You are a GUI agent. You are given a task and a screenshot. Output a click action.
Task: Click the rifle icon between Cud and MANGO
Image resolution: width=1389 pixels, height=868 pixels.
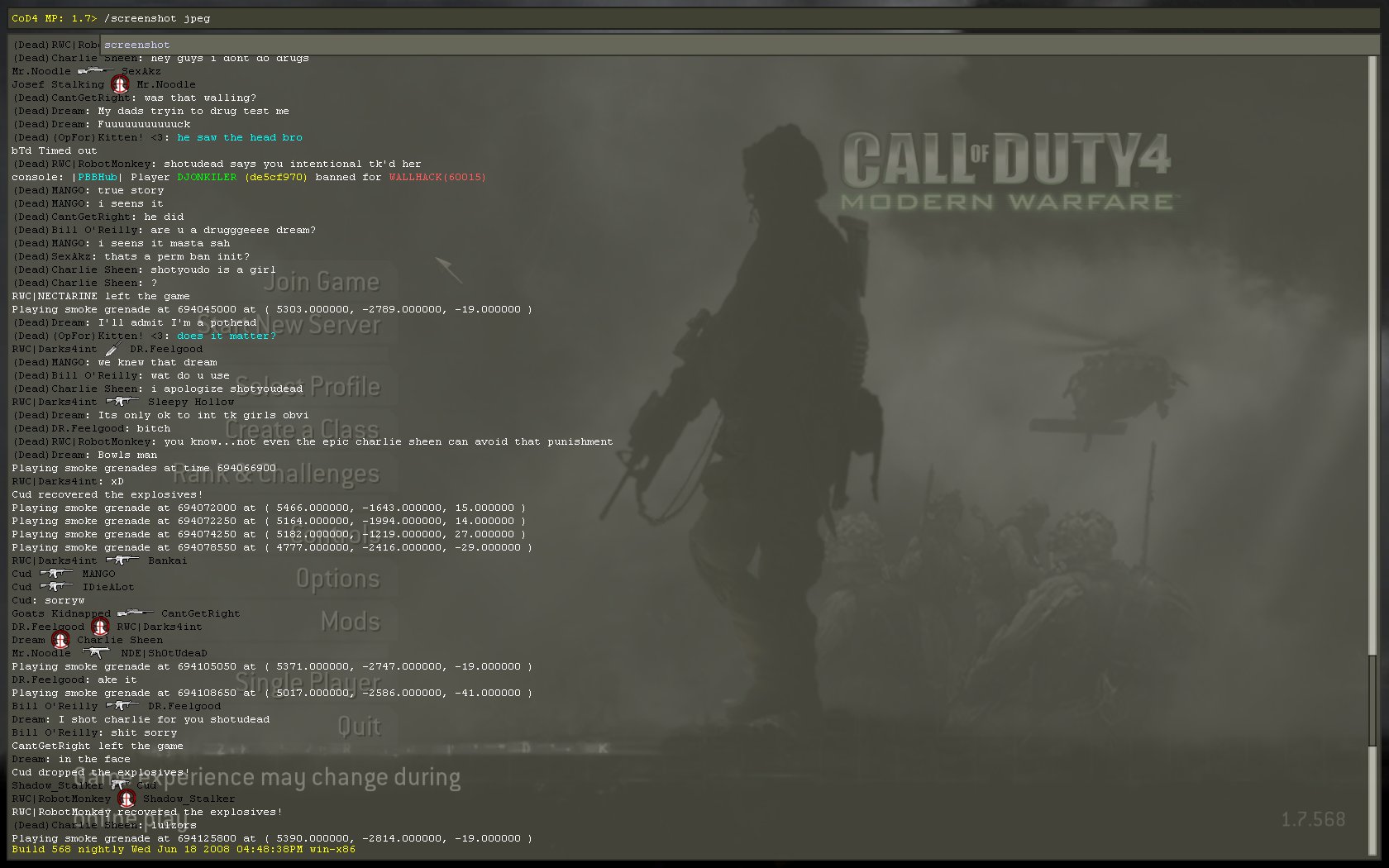coord(56,574)
